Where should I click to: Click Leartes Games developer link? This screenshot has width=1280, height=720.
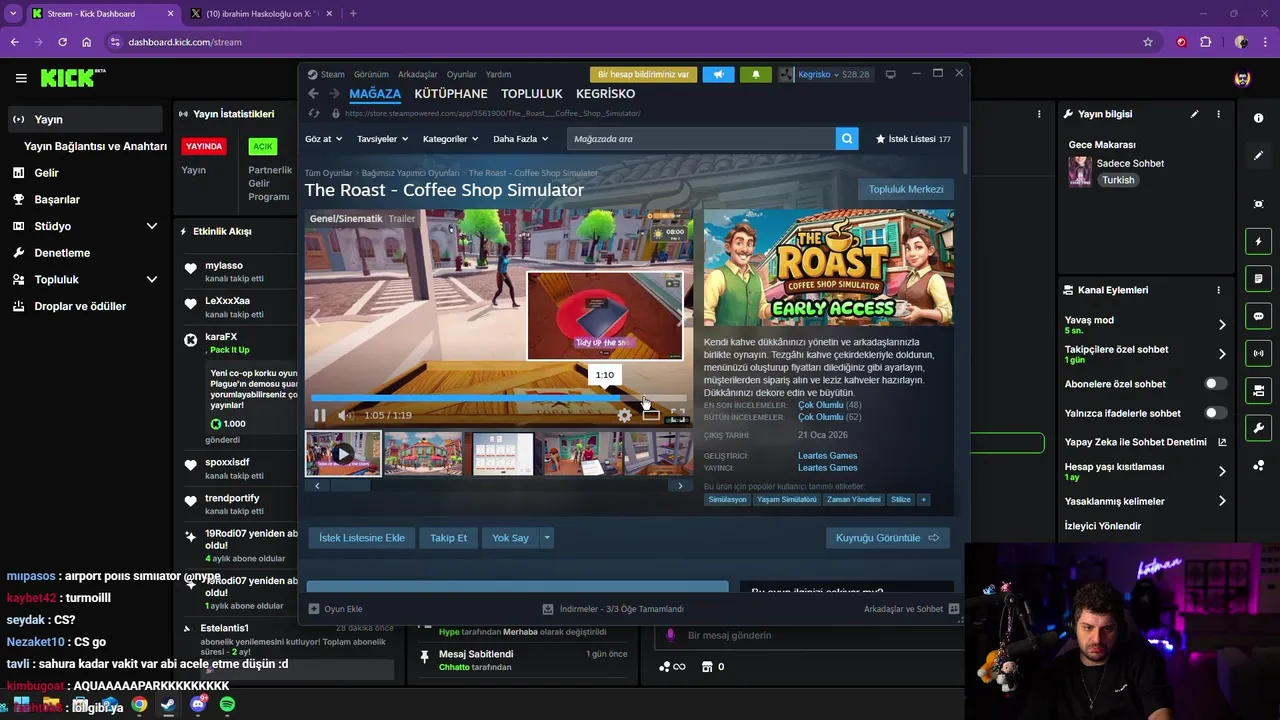pyautogui.click(x=827, y=456)
